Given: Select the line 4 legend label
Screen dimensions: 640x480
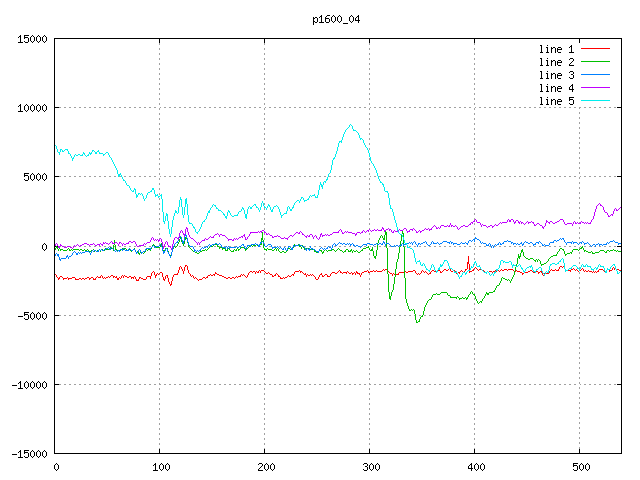Looking at the screenshot, I should [556, 88].
